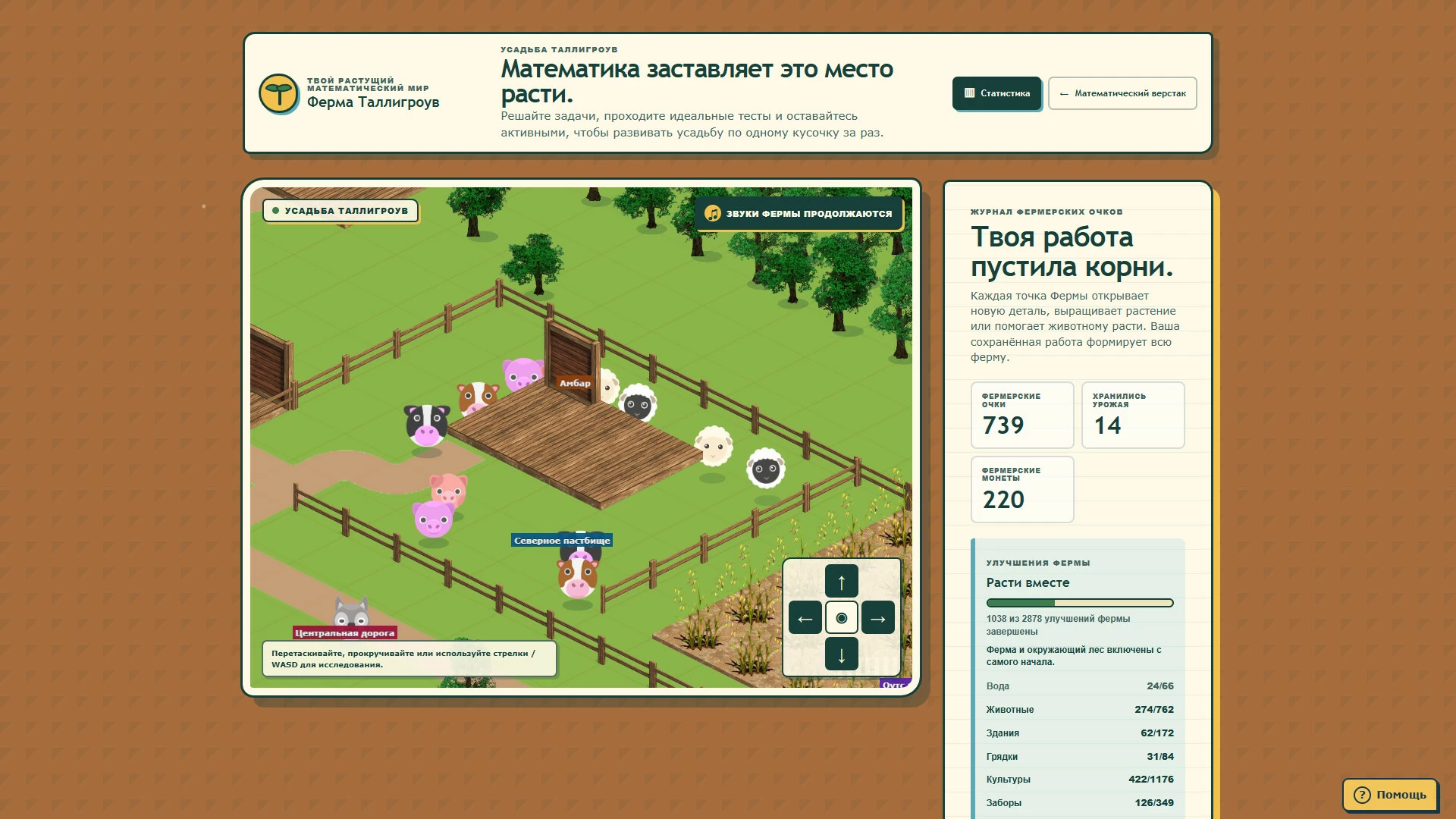Open the Помощь help button
The width and height of the screenshot is (1456, 819).
[x=1390, y=795]
